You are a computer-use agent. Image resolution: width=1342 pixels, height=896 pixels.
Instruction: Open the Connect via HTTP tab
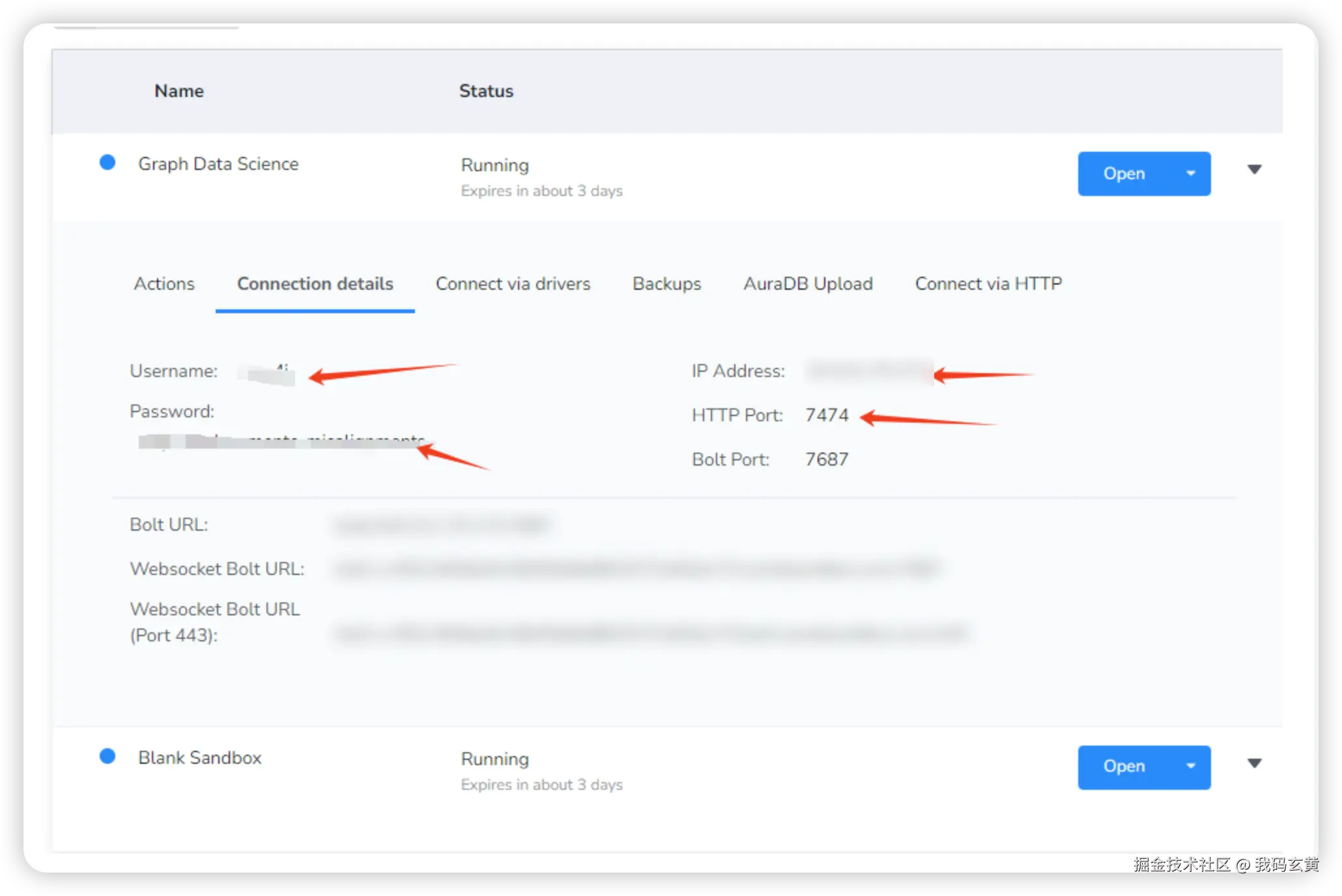(x=988, y=284)
